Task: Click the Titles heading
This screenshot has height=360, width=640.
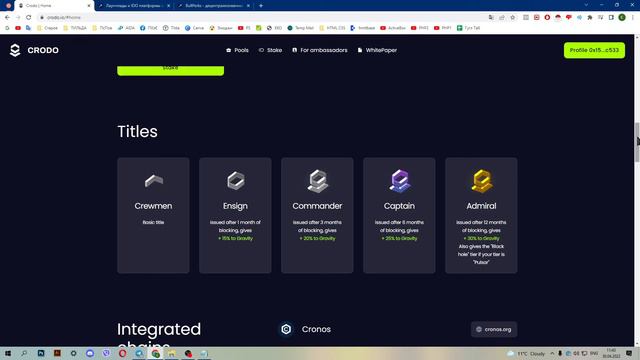Action: 138,131
